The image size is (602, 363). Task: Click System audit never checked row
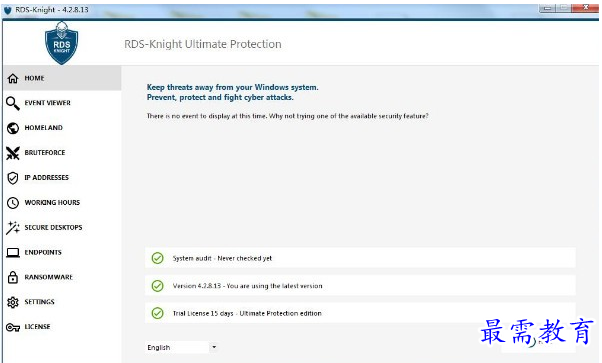point(360,258)
